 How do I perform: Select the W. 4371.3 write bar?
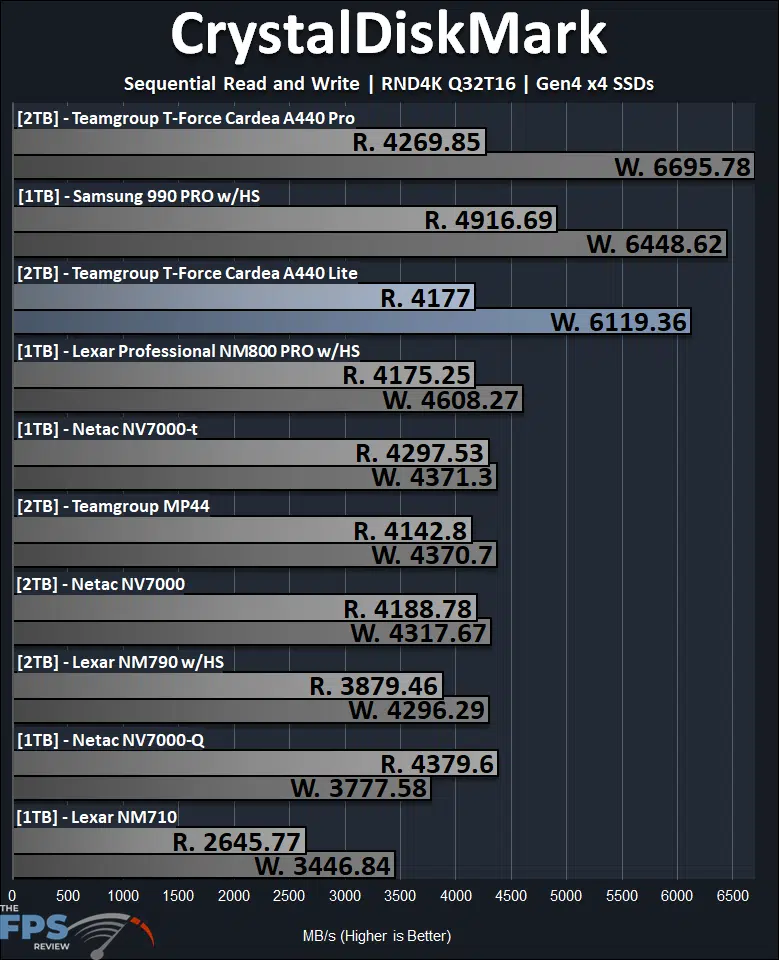pos(255,477)
